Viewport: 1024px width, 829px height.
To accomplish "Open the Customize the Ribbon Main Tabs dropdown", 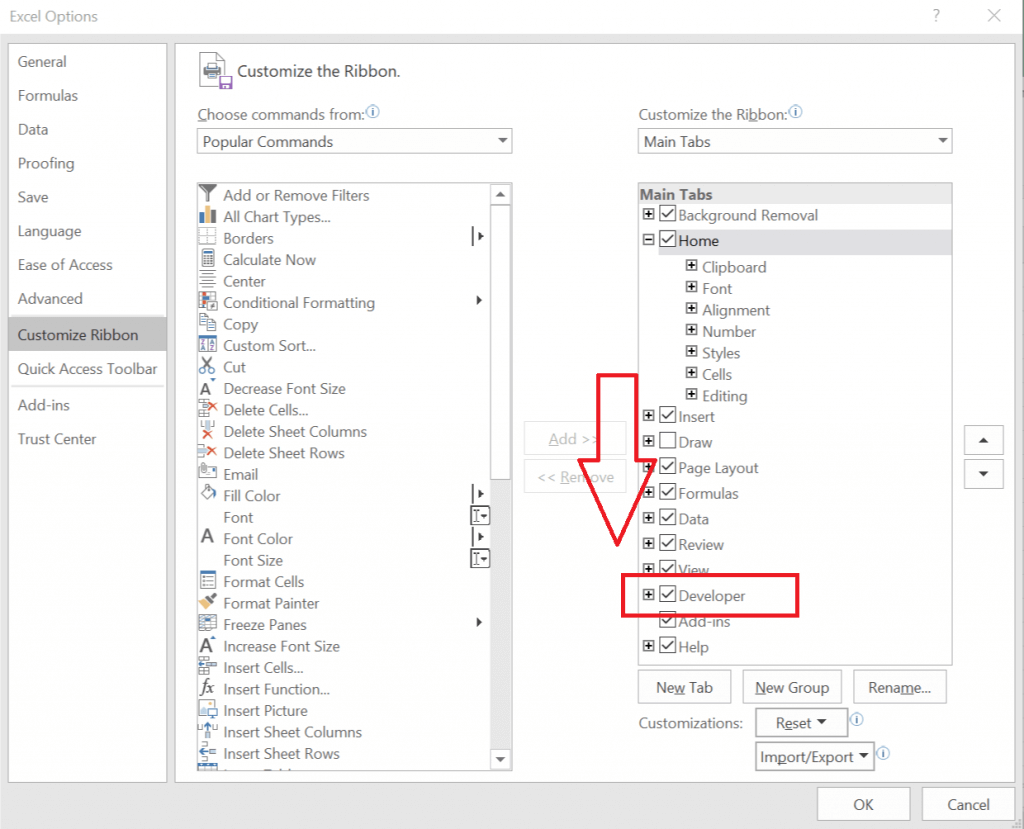I will [x=795, y=141].
